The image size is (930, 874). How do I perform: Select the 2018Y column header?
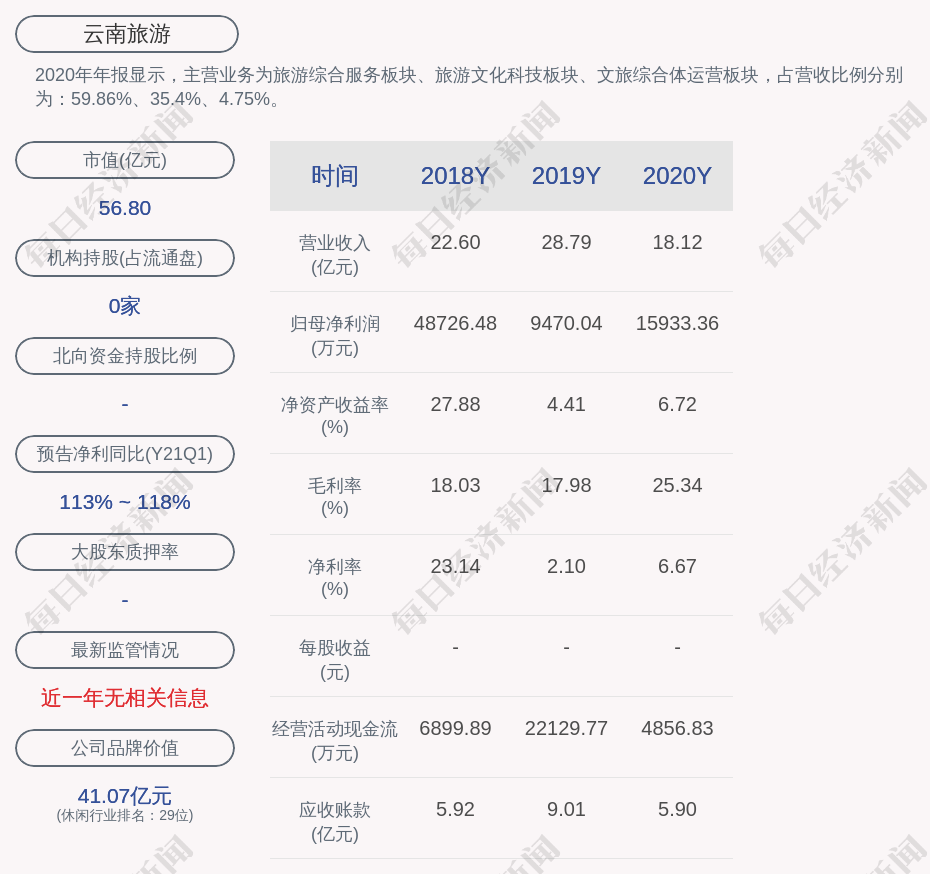[x=456, y=176]
